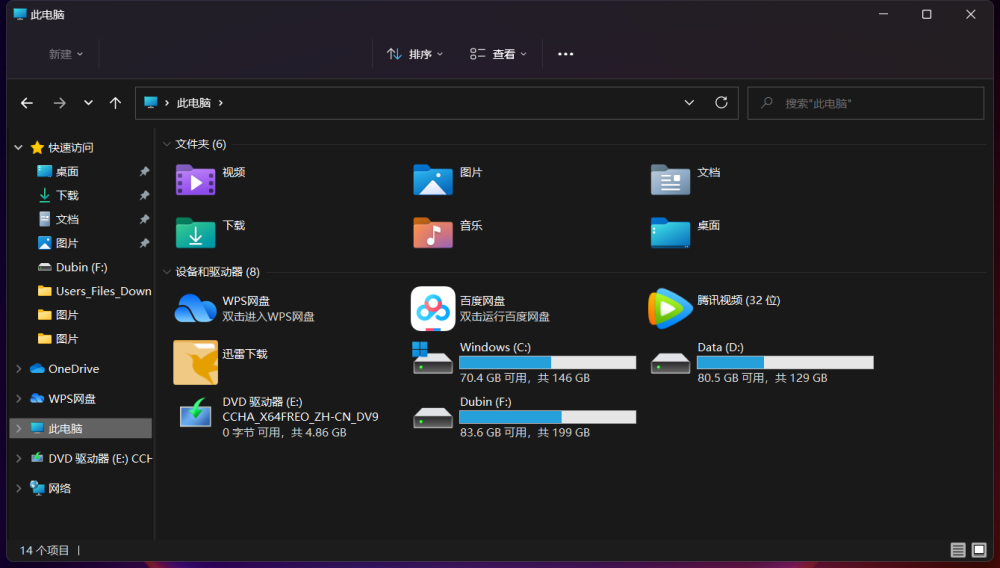The image size is (1000, 568).
Task: Open the 新建 new menu
Action: click(66, 54)
